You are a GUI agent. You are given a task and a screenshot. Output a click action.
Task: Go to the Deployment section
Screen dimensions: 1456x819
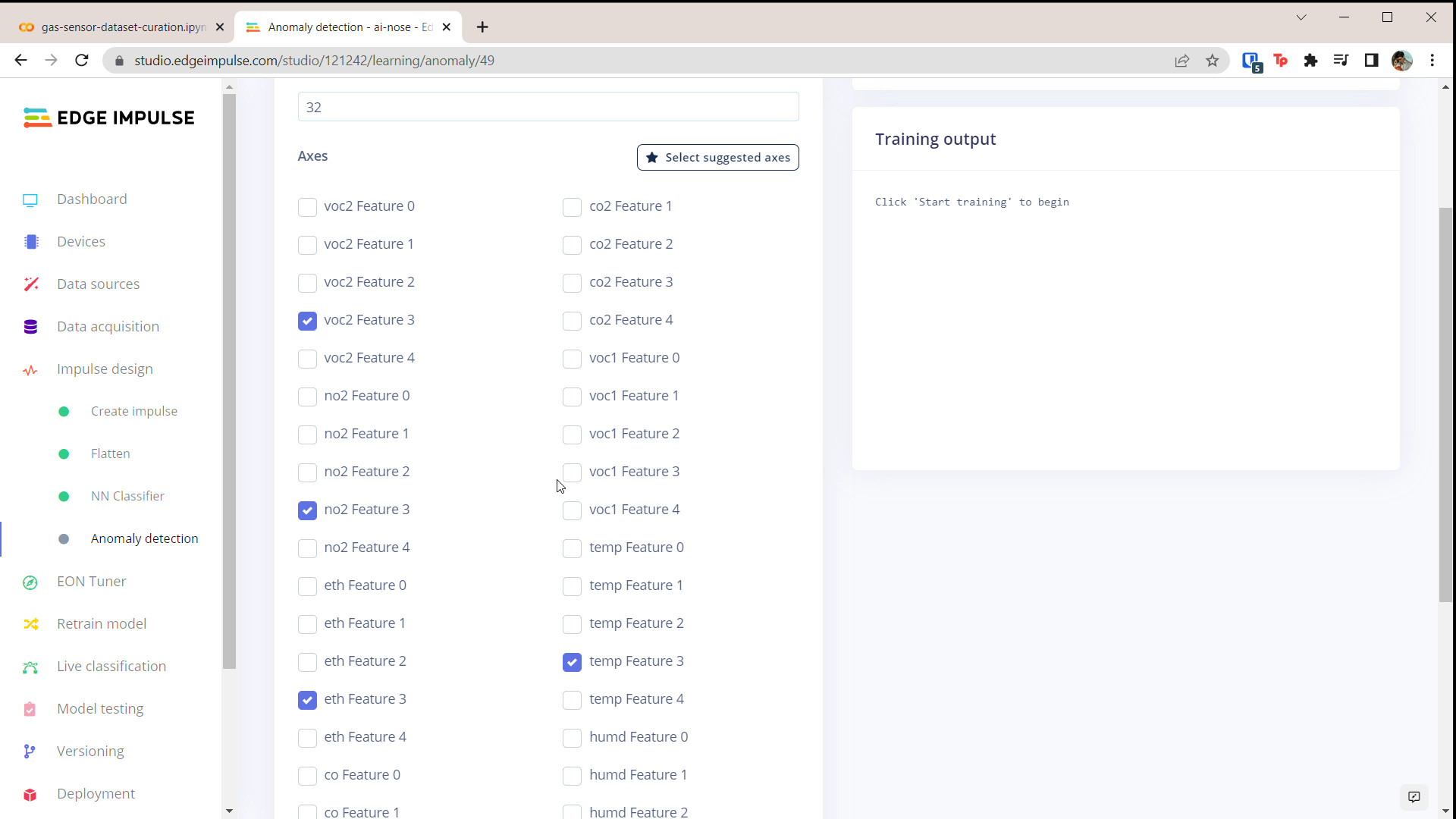pyautogui.click(x=96, y=793)
